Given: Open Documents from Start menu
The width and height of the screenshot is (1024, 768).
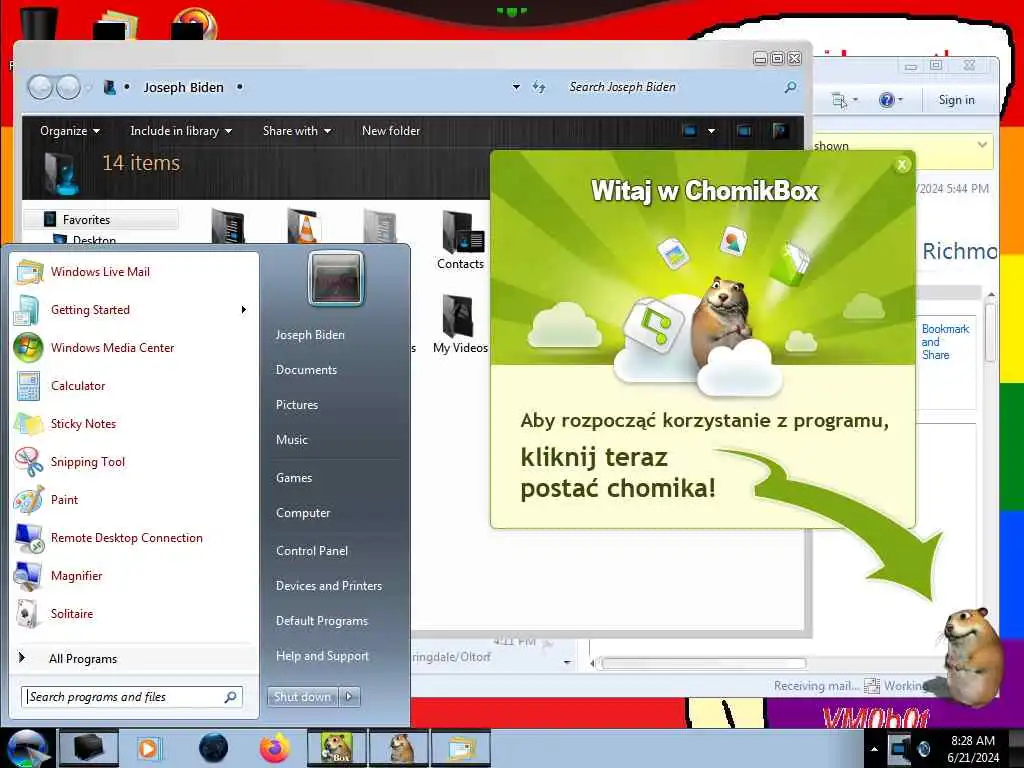Looking at the screenshot, I should click(306, 370).
